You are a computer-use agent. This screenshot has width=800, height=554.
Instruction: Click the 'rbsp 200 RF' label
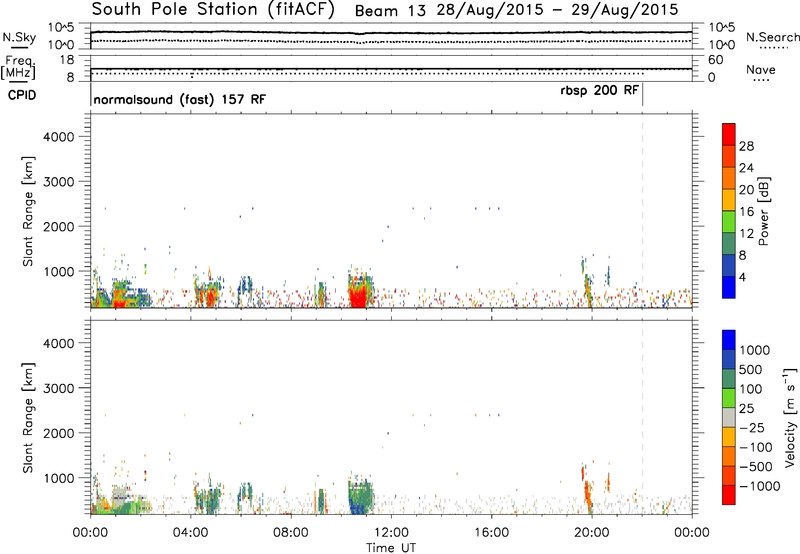[x=599, y=91]
